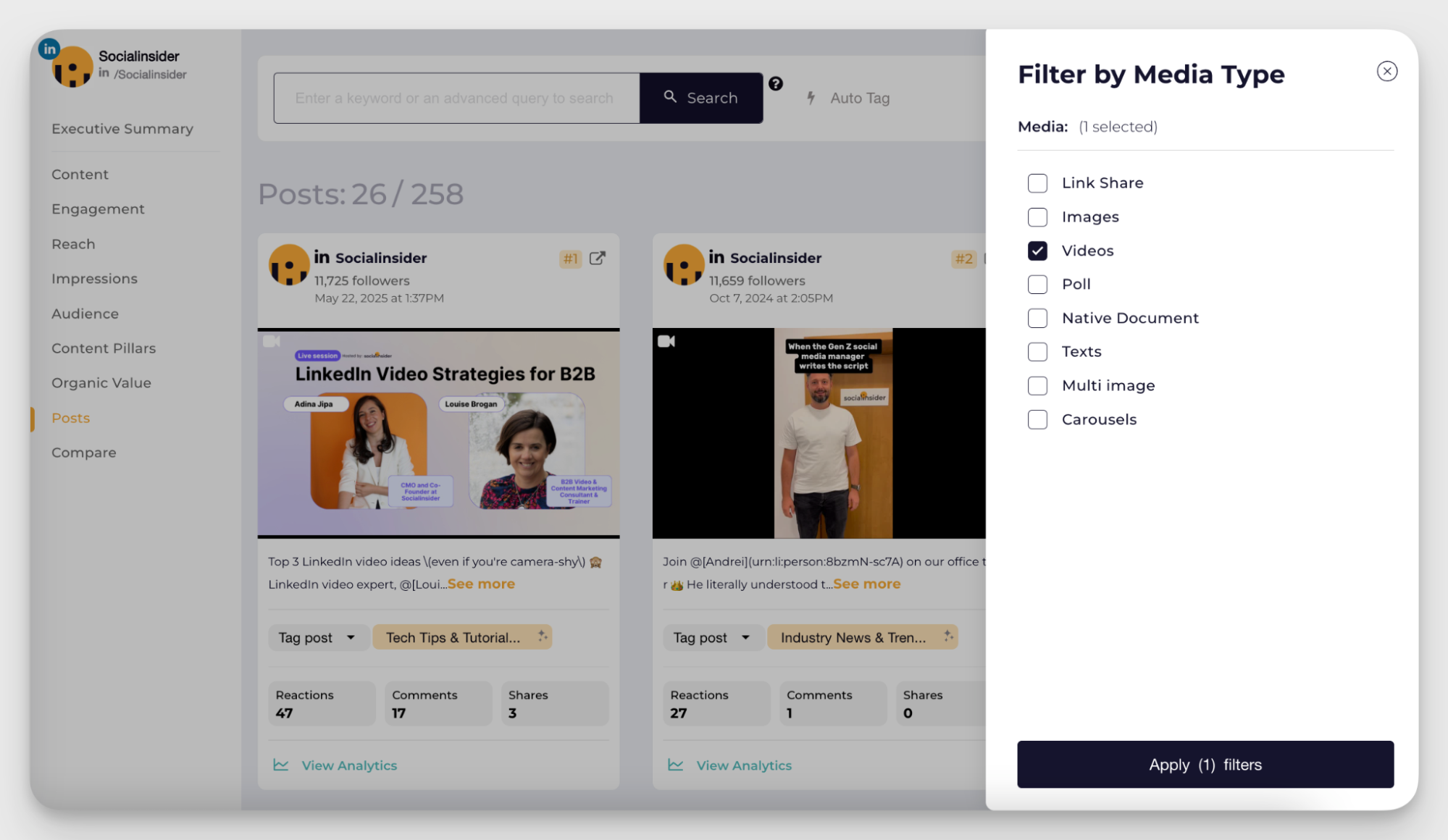
Task: Click the Comments 1 stat box
Action: click(x=833, y=703)
